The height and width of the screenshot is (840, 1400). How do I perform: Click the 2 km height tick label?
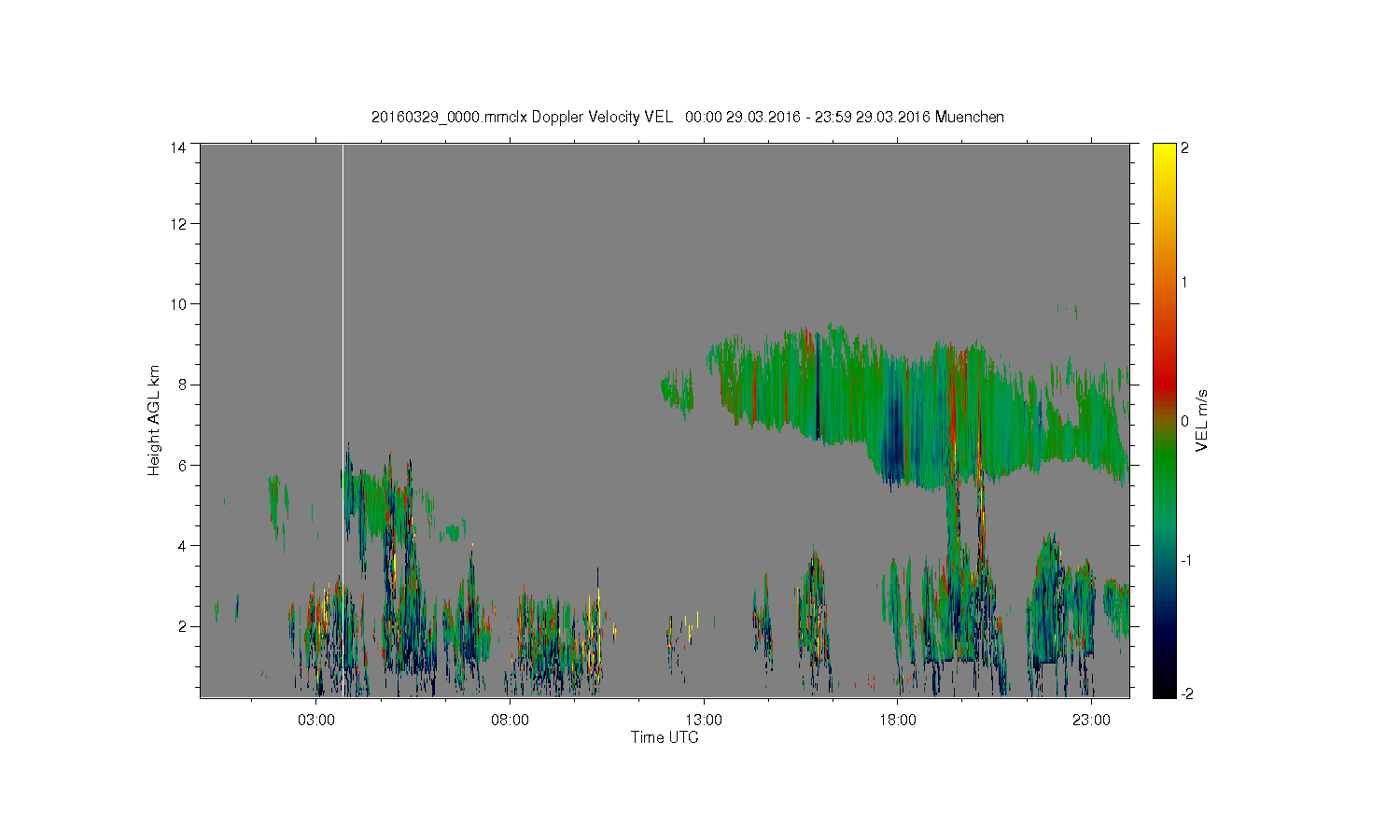pyautogui.click(x=182, y=625)
